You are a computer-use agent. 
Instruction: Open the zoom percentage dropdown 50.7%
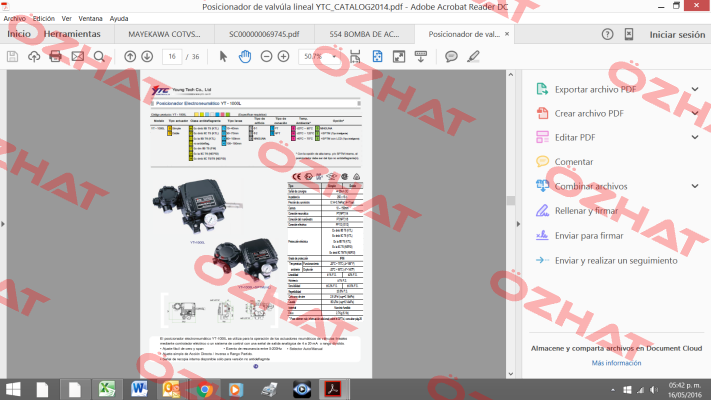[334, 57]
